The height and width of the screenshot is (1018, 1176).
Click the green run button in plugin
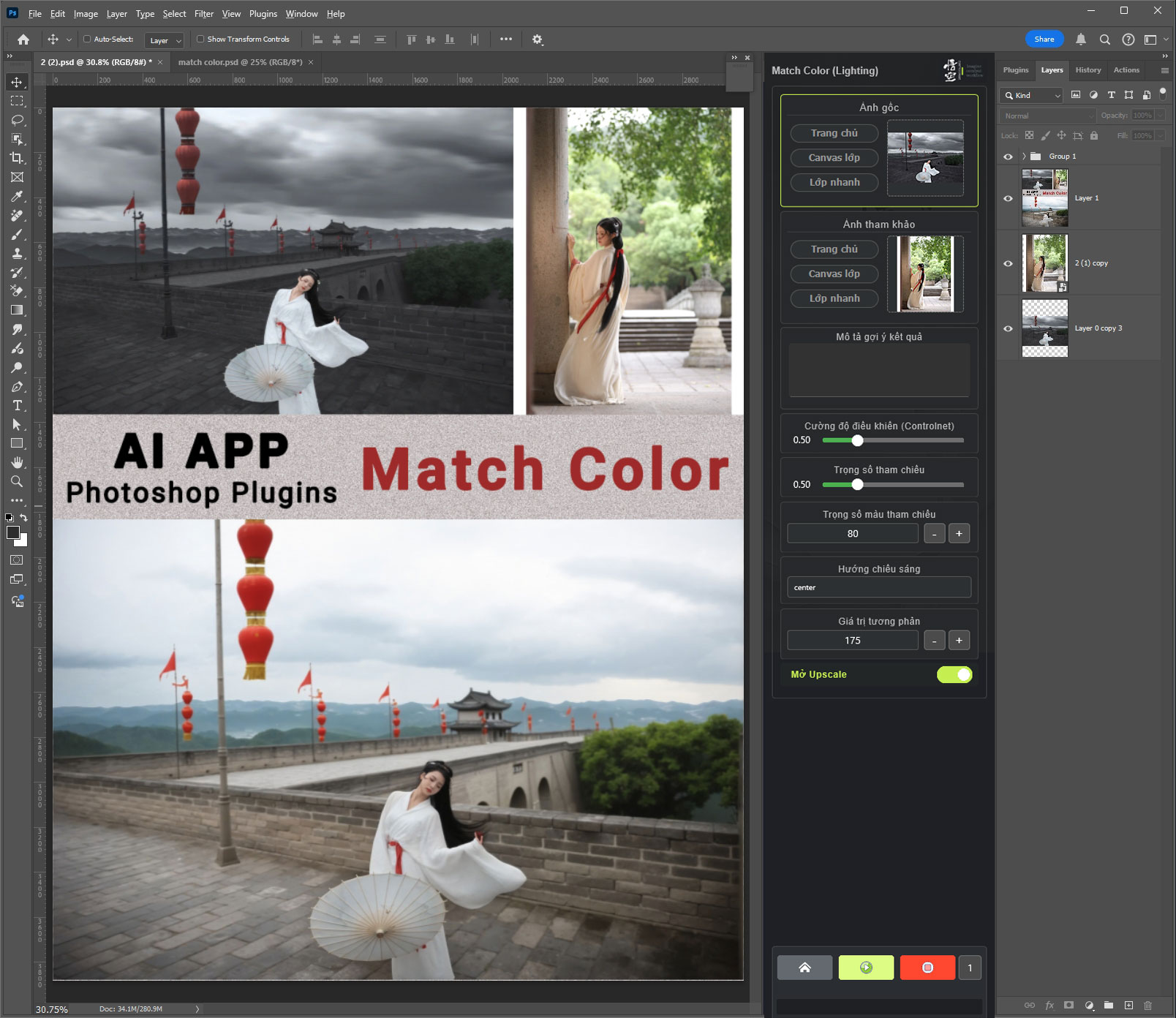pos(866,968)
